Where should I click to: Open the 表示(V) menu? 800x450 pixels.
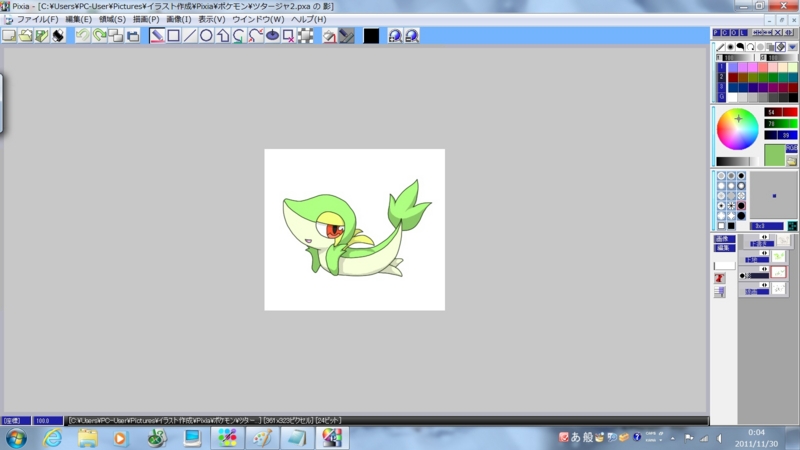click(x=212, y=19)
